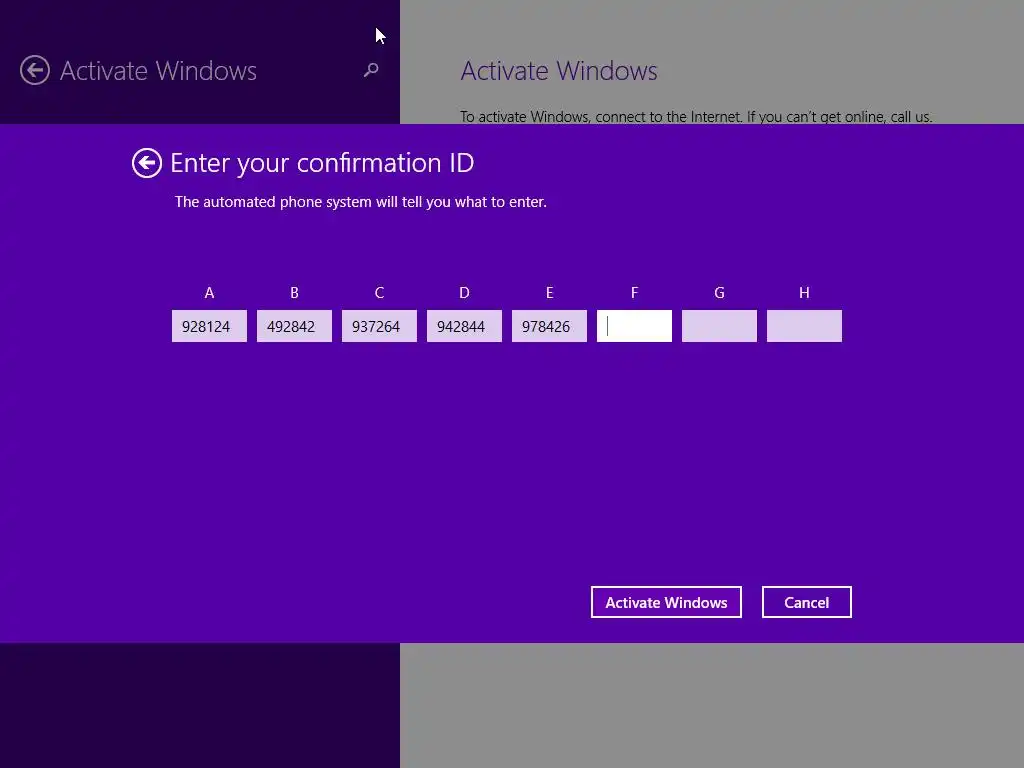
Task: Click the To activate Windows, connect to the Internet text
Action: click(x=696, y=117)
